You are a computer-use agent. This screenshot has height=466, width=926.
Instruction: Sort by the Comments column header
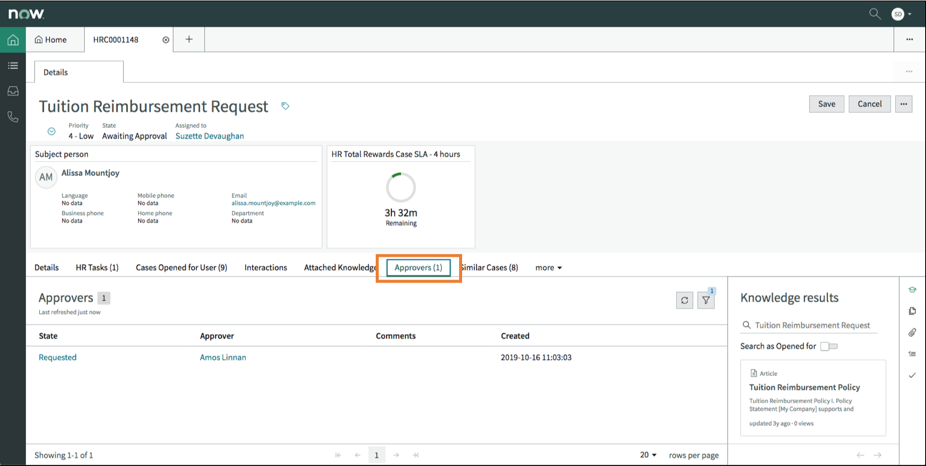pos(396,336)
